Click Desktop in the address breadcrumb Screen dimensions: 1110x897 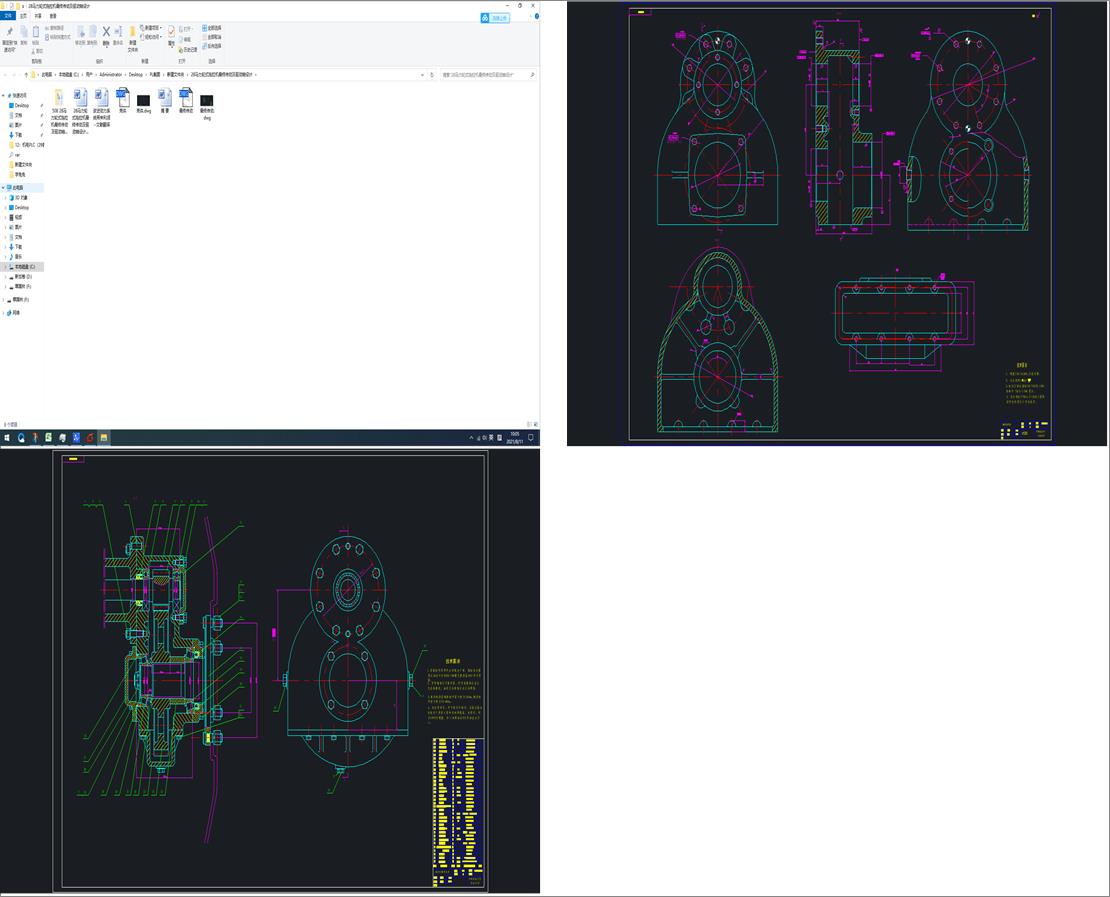136,75
